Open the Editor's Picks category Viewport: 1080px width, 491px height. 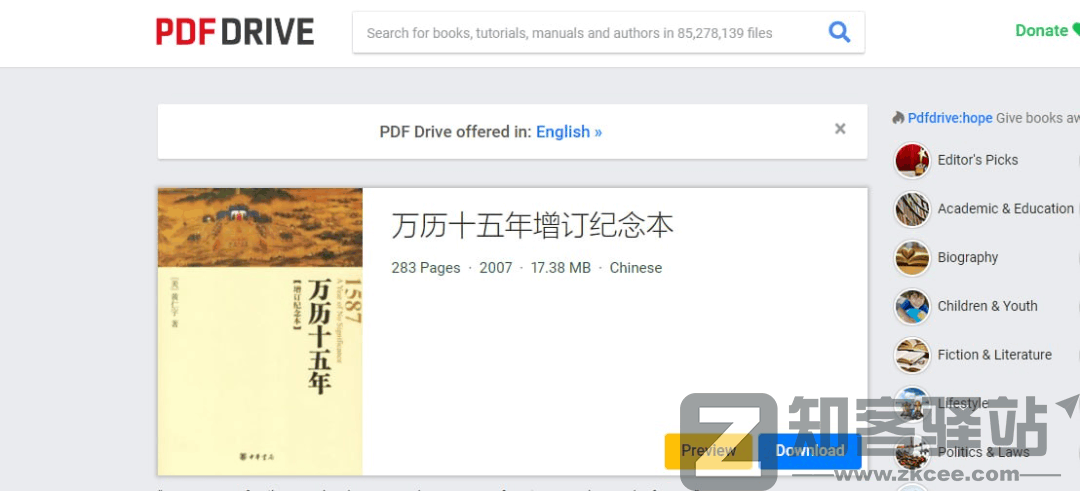point(977,160)
